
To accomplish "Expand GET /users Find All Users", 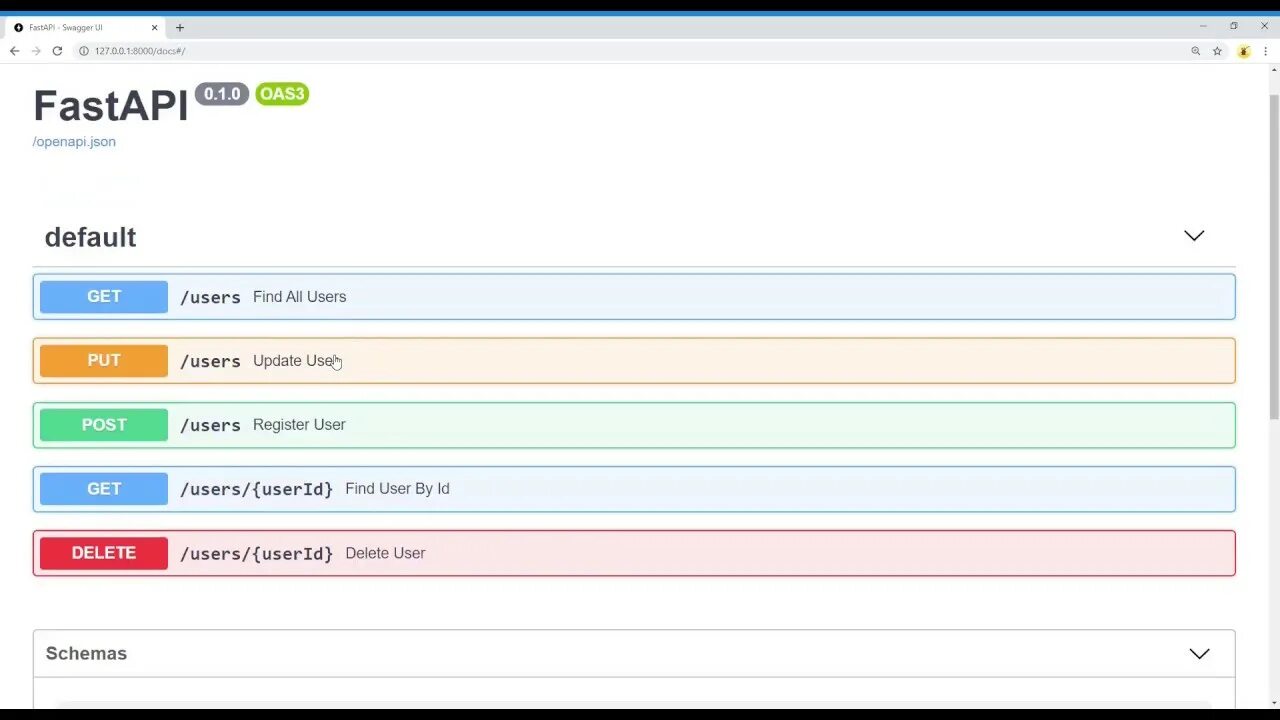I will (634, 297).
